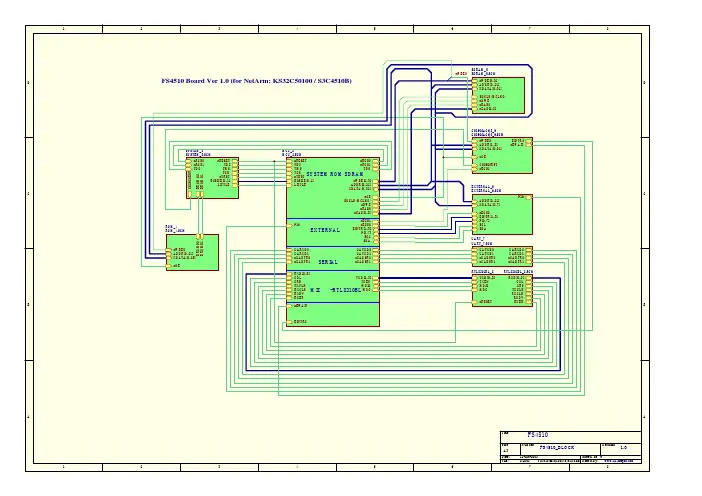702x496 pixels.
Task: Select the ROM sheet symbol block
Action: tap(193, 252)
